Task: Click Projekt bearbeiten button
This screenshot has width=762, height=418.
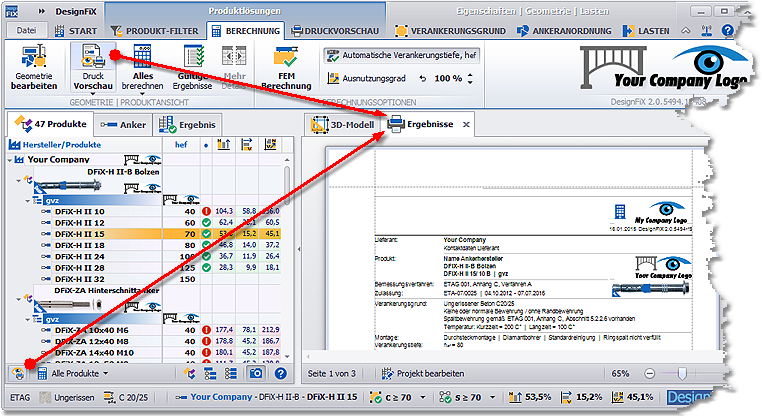Action: coord(423,373)
